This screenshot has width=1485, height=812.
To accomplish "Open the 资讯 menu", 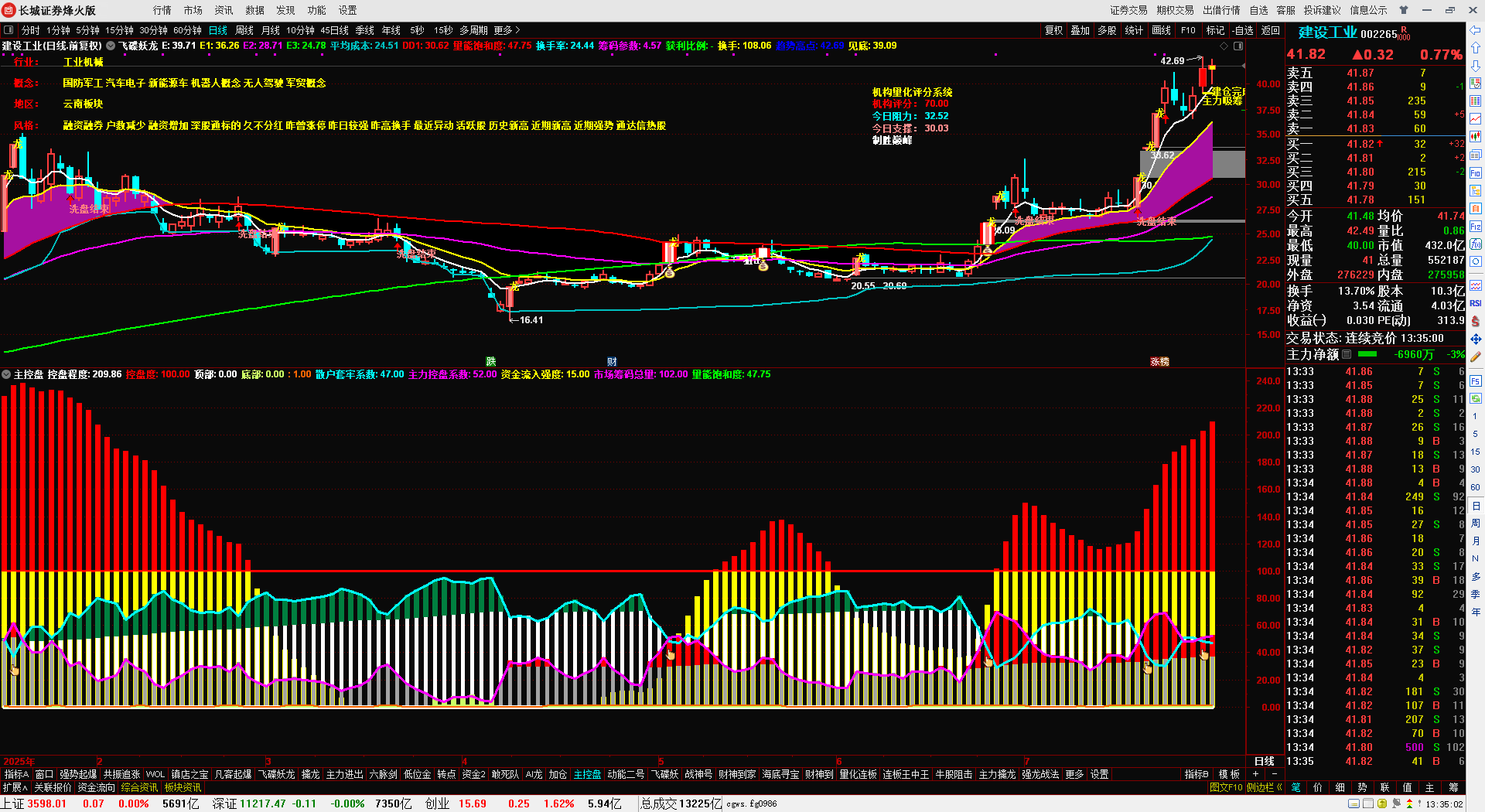I will coord(224,10).
